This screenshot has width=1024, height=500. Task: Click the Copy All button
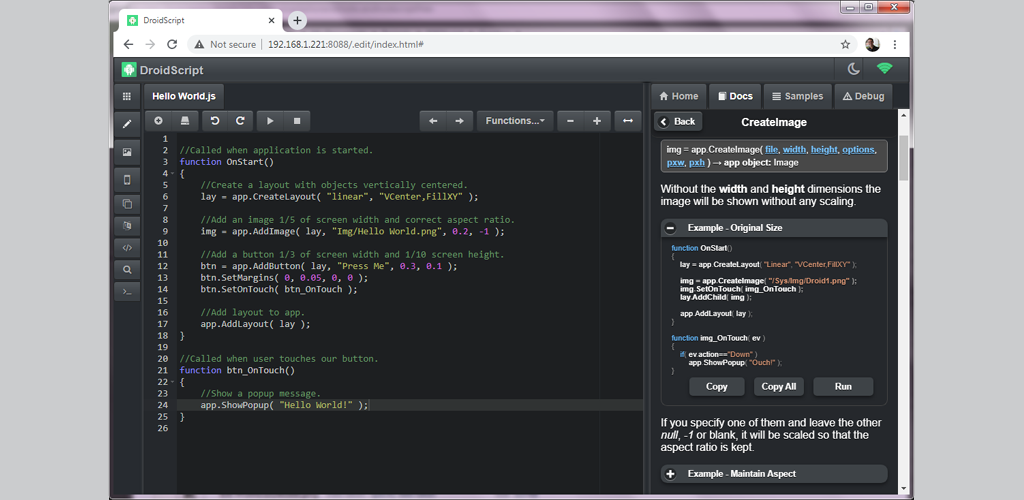click(x=779, y=386)
